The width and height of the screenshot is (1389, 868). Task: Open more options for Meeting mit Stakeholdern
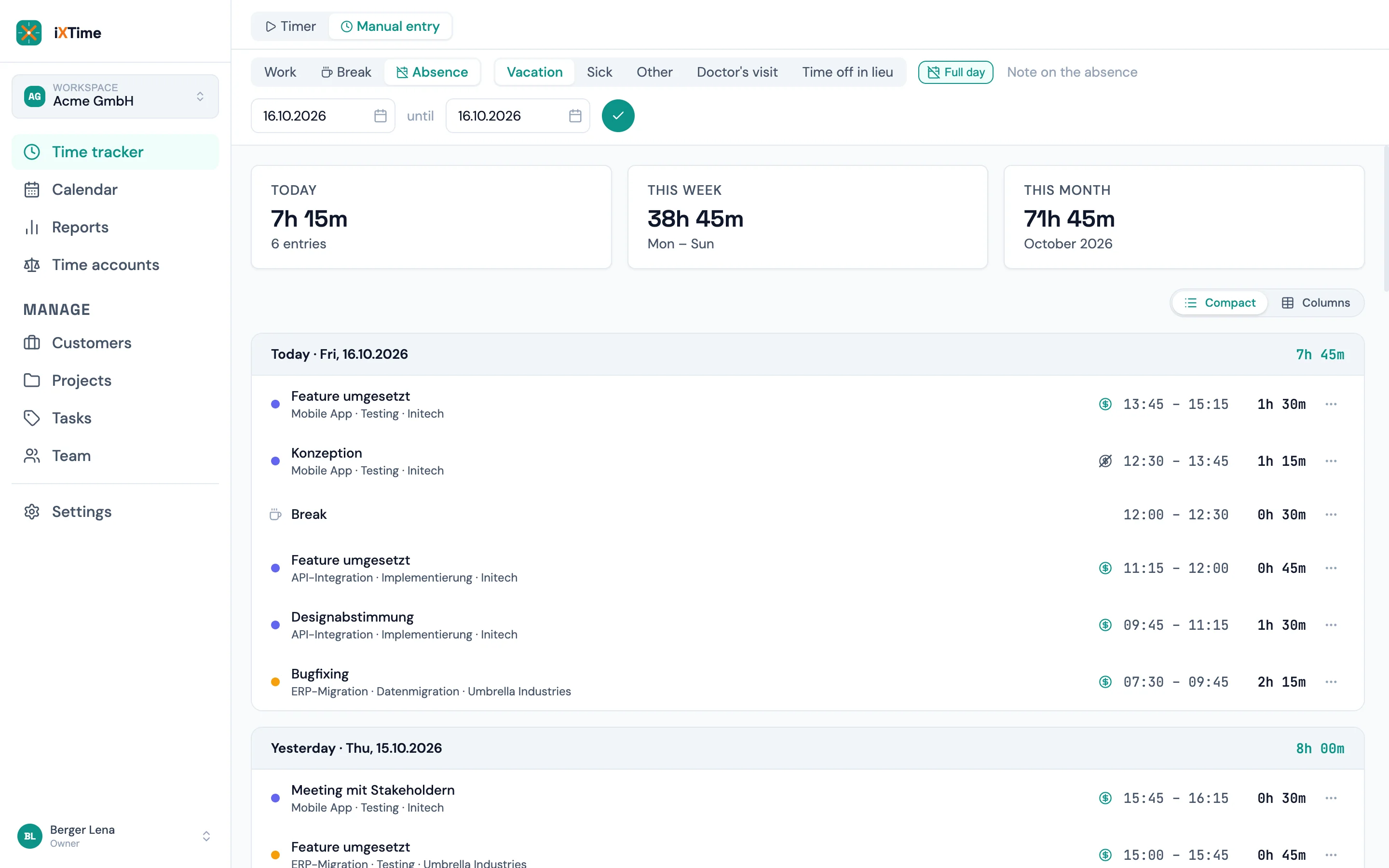[x=1331, y=798]
